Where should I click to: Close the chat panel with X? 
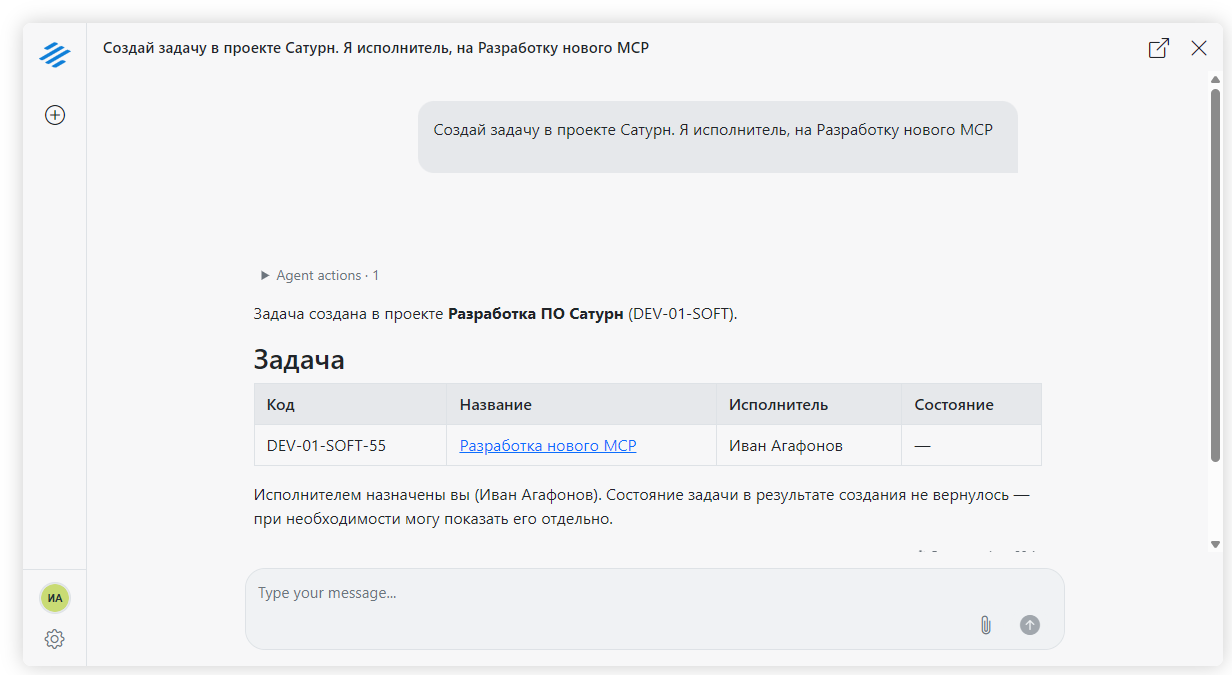click(1199, 48)
